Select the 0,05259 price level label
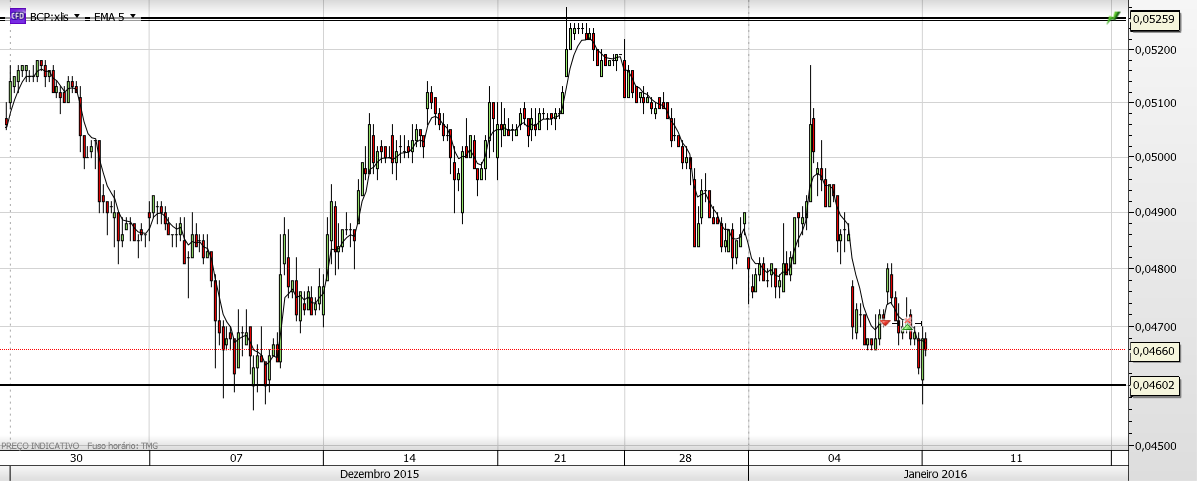Viewport: 1197px width, 481px height. 1154,19
